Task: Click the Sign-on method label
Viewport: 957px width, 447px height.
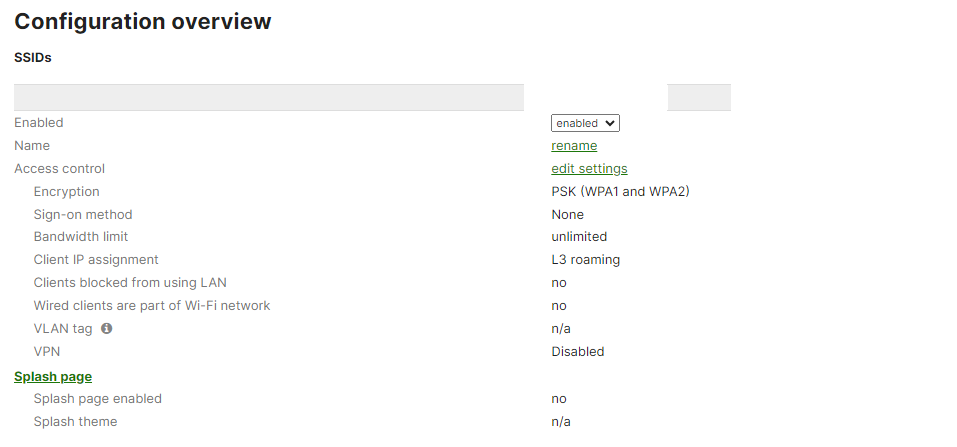Action: tap(82, 214)
